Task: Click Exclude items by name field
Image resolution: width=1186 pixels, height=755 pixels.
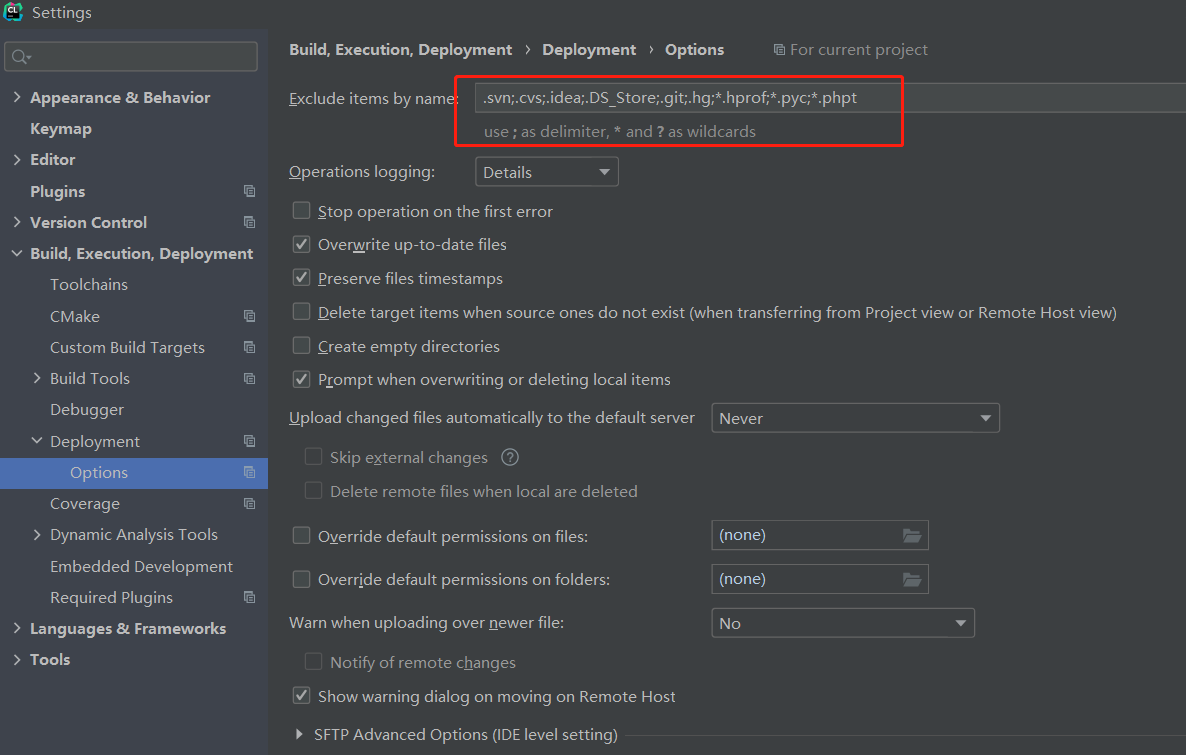Action: pos(830,98)
